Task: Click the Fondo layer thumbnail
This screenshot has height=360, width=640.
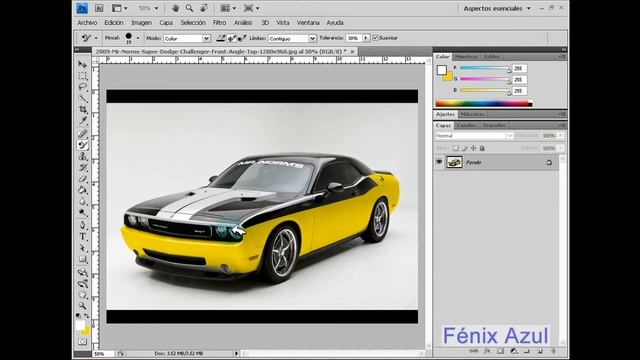Action: point(454,162)
